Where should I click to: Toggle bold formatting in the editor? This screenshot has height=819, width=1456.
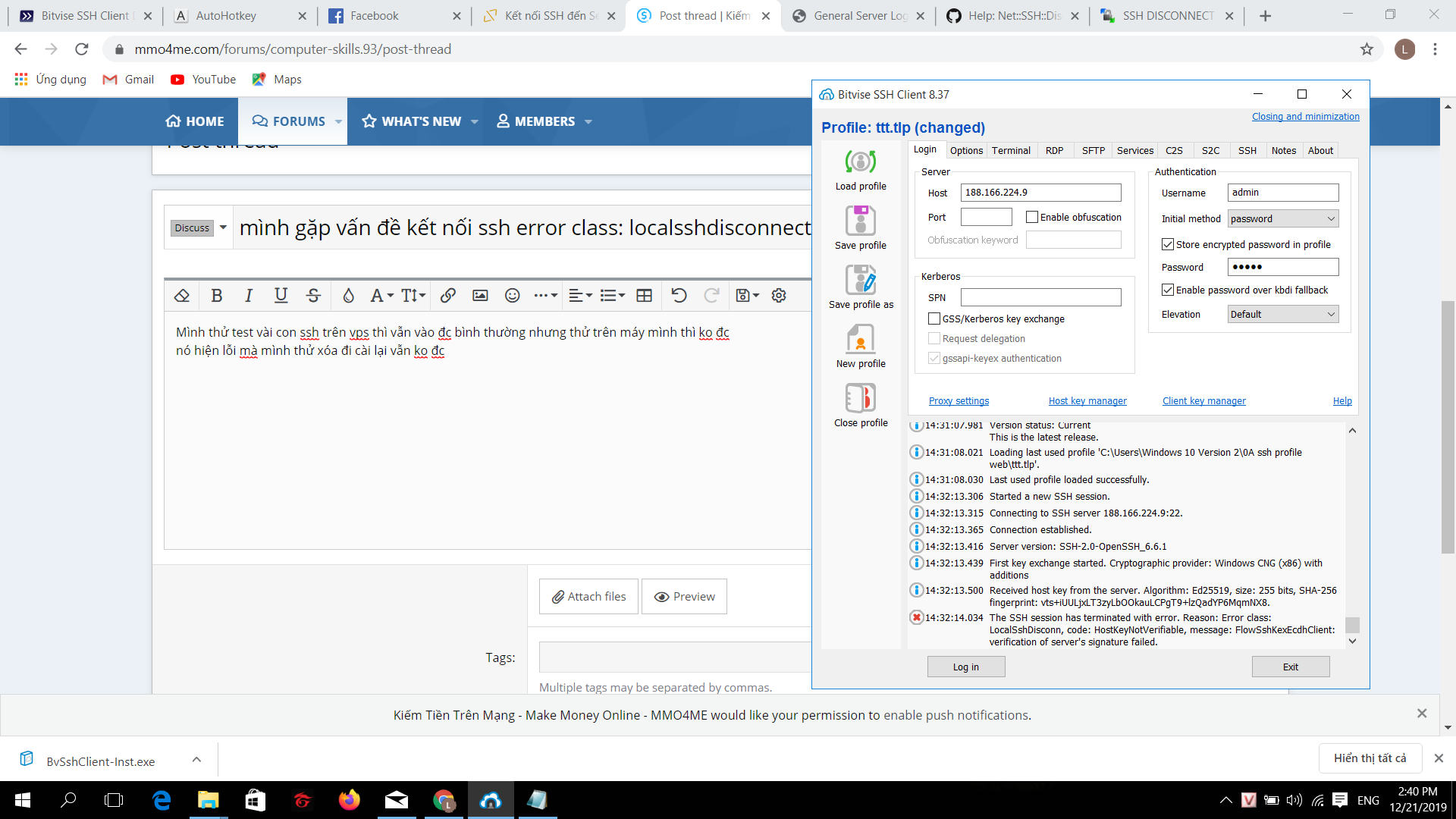tap(216, 296)
